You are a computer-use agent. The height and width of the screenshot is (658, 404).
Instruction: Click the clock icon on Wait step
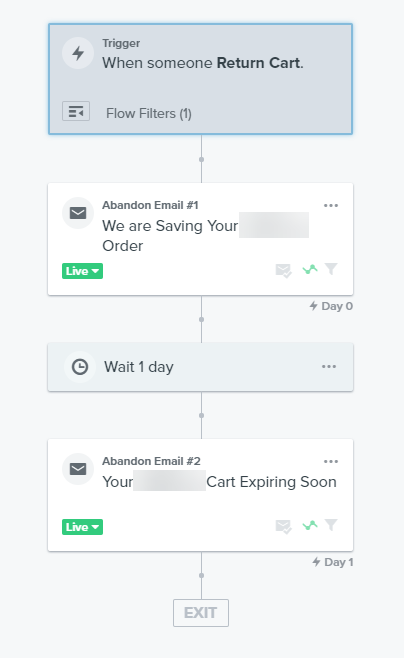(80, 367)
